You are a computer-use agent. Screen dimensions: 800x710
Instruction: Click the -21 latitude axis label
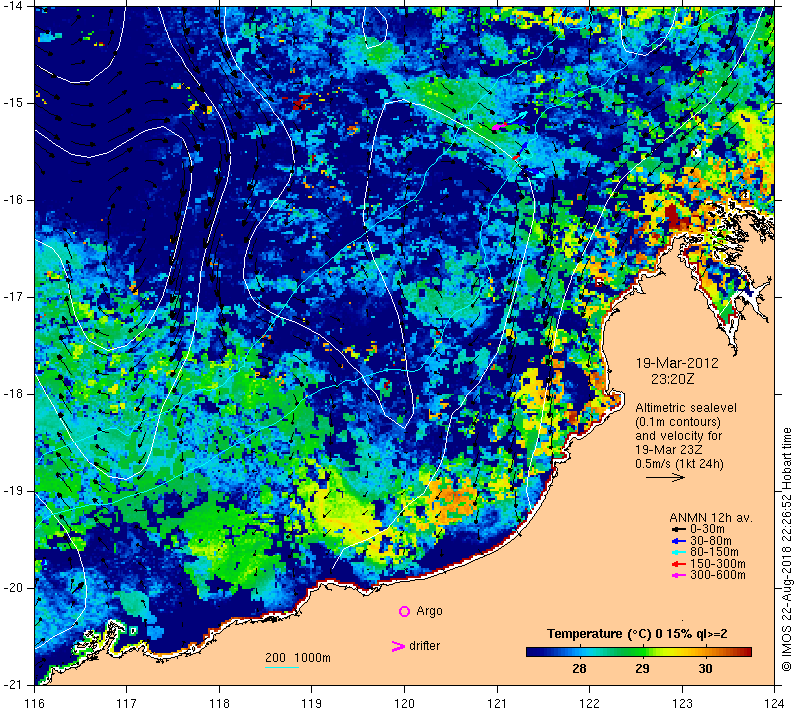point(12,685)
